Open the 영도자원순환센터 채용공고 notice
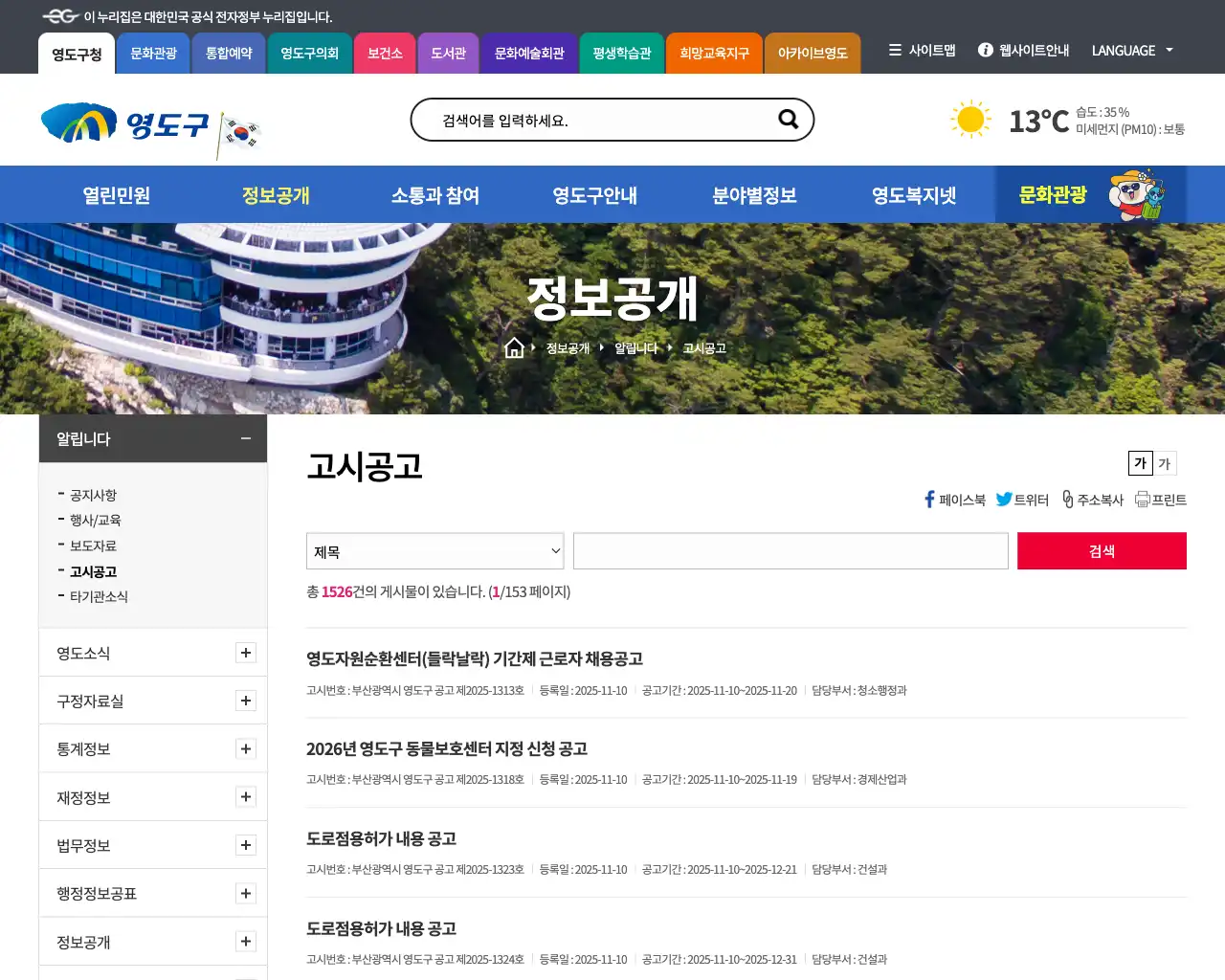 tap(475, 659)
